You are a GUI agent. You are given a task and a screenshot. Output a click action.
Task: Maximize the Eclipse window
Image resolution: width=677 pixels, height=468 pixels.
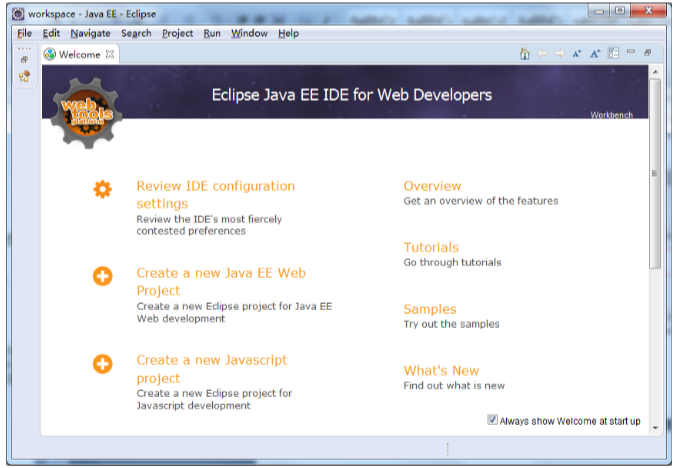pos(620,11)
